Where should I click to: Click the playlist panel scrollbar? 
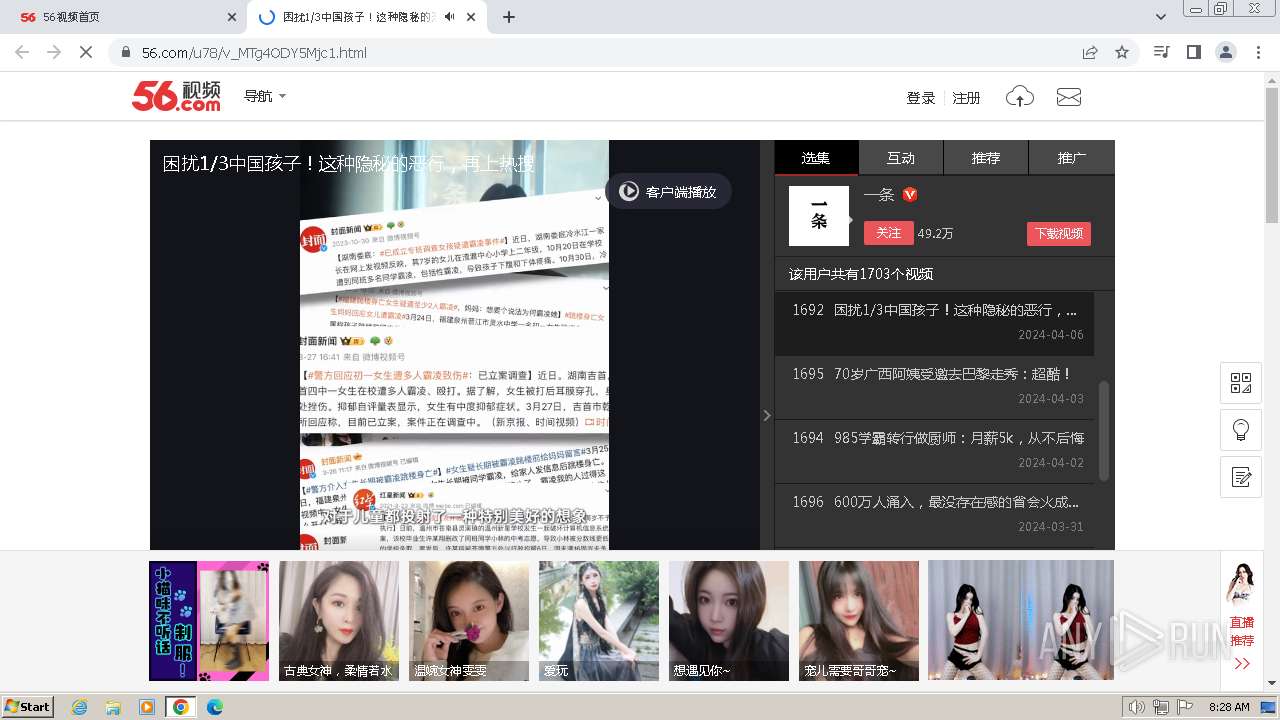[x=1104, y=430]
